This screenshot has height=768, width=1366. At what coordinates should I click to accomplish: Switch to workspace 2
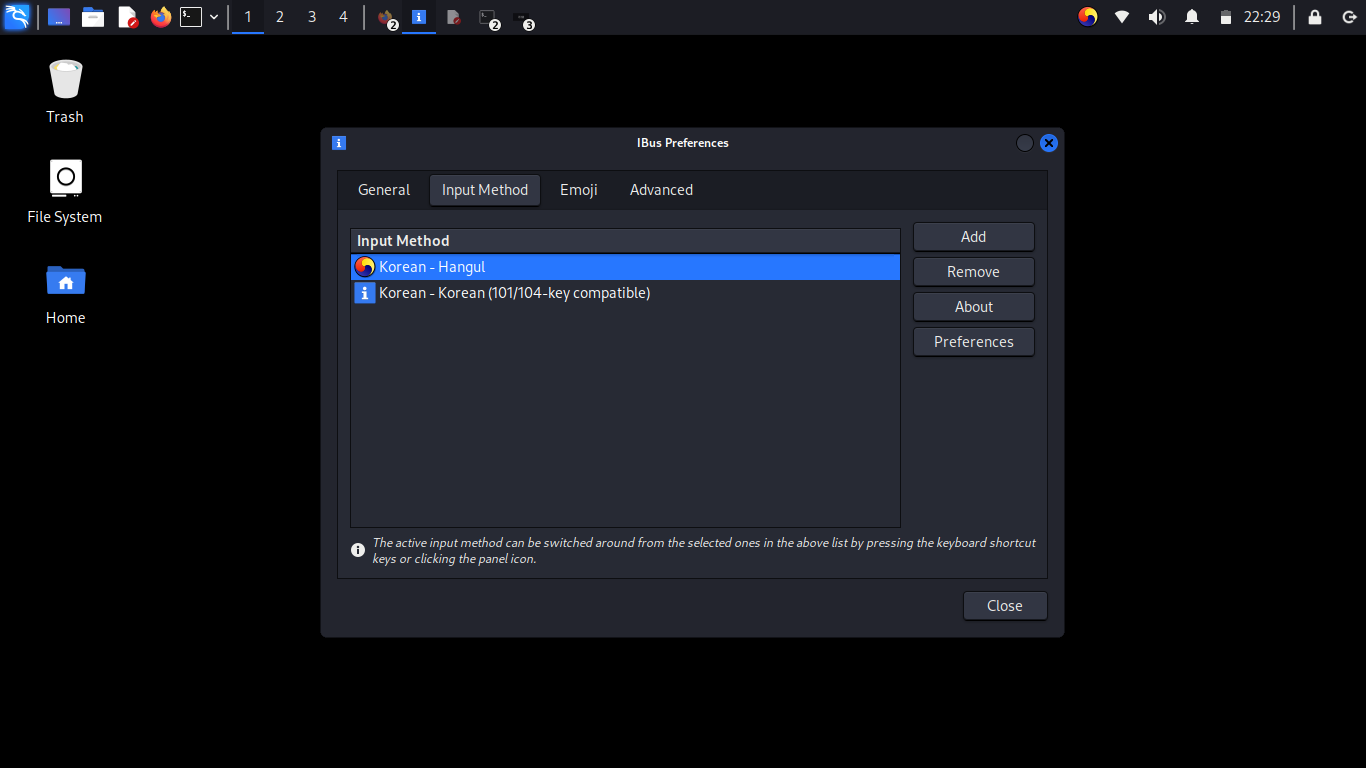pyautogui.click(x=280, y=17)
